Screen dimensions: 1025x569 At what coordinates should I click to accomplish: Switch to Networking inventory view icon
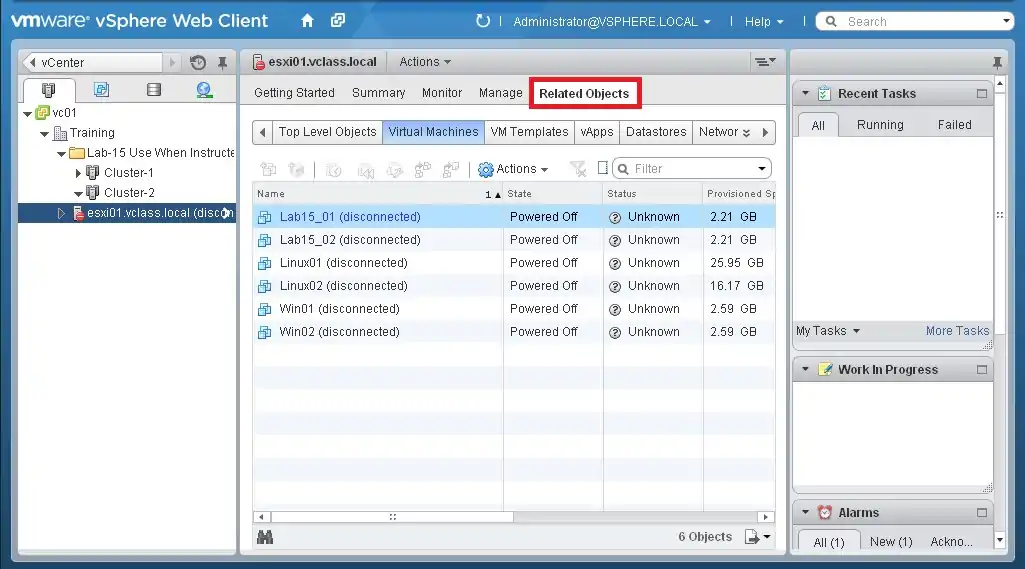(x=204, y=90)
